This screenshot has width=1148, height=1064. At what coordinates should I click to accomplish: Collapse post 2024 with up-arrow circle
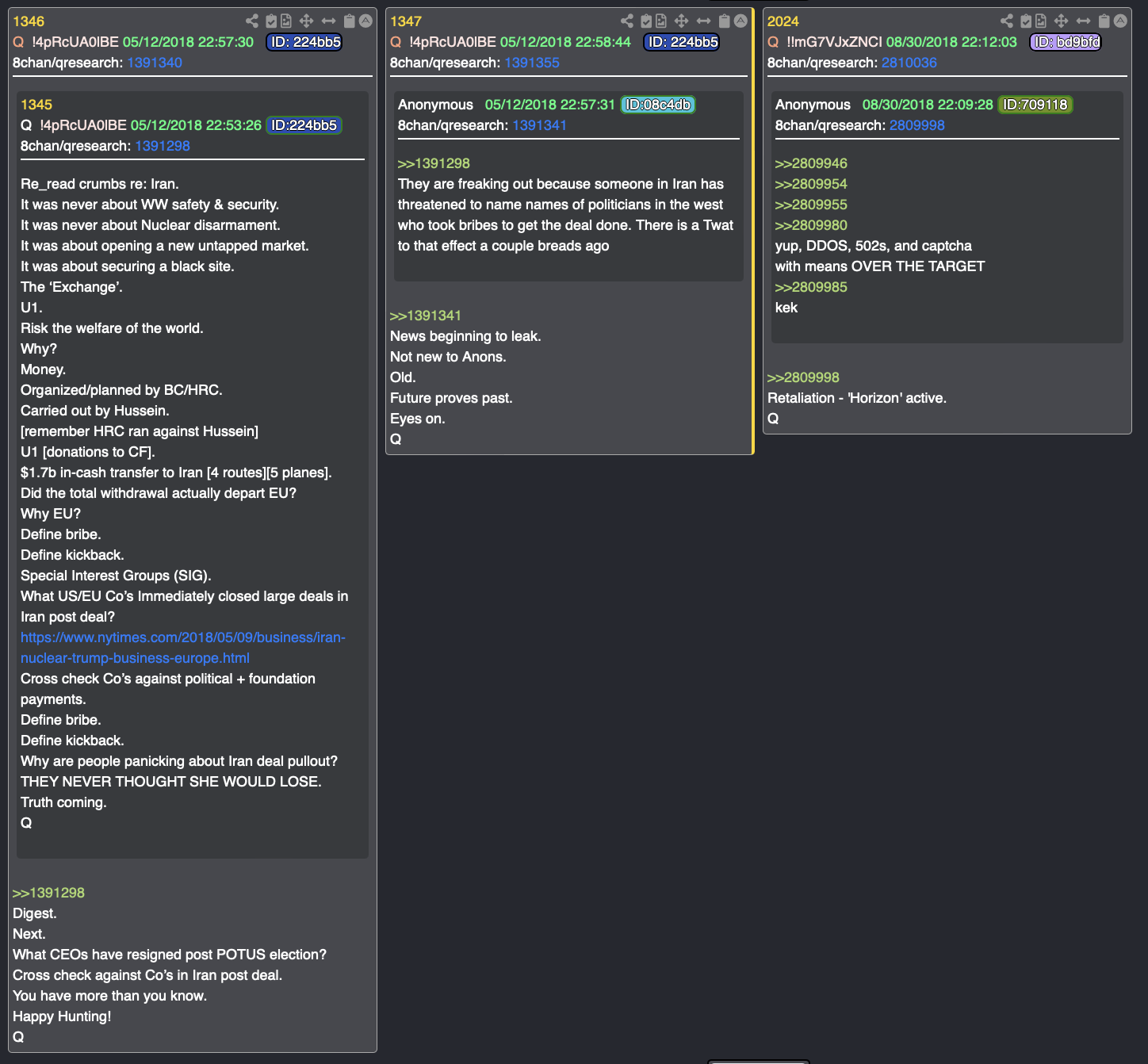coord(1120,21)
